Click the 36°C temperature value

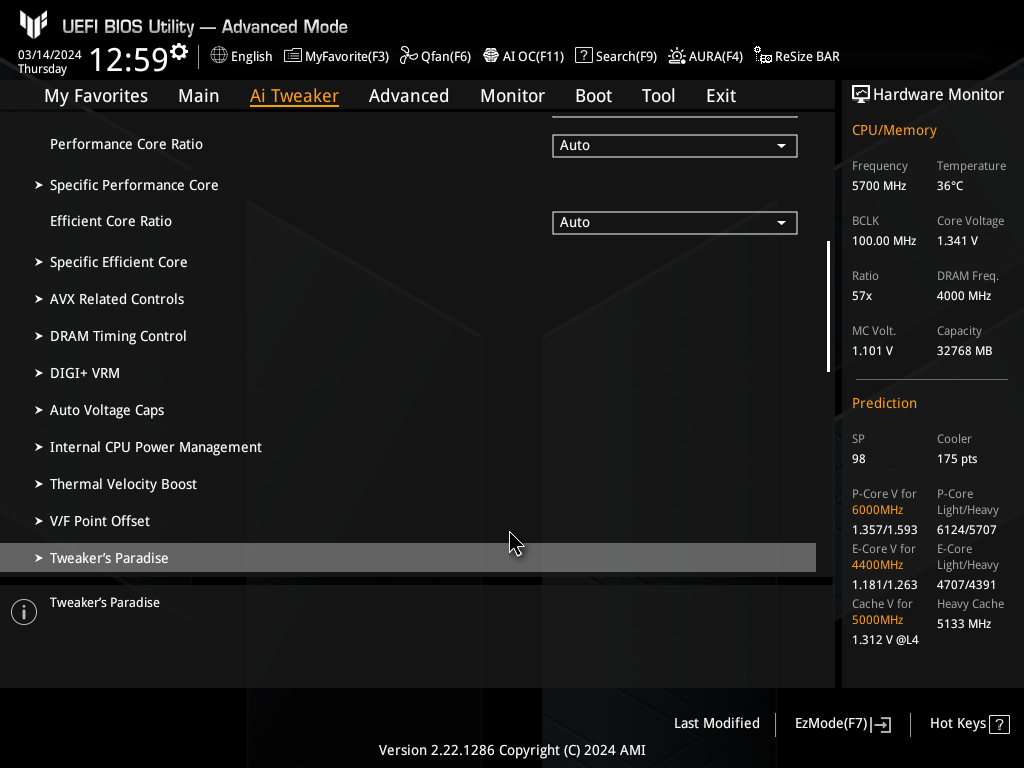[950, 186]
